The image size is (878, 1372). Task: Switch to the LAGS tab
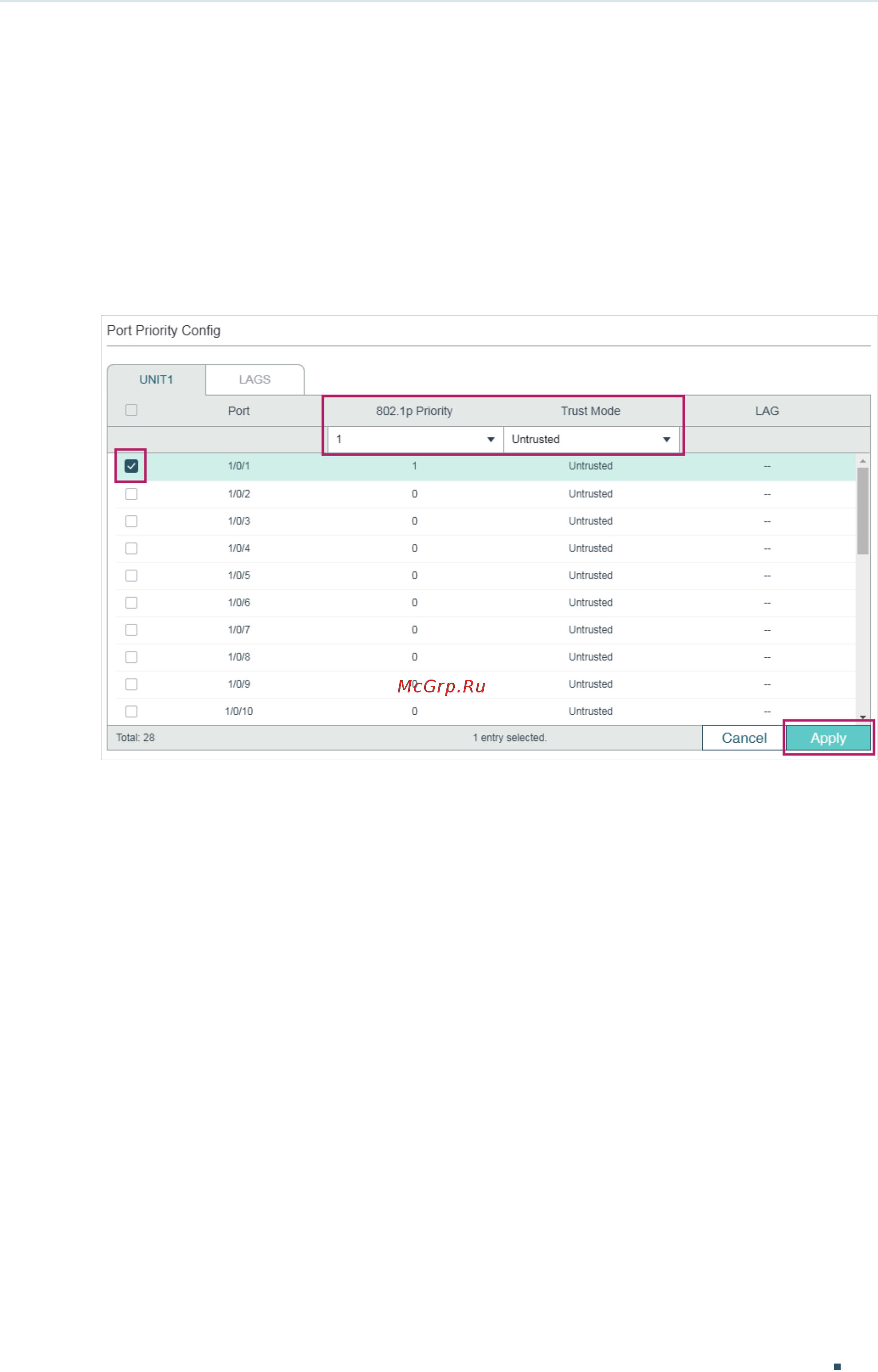[254, 380]
